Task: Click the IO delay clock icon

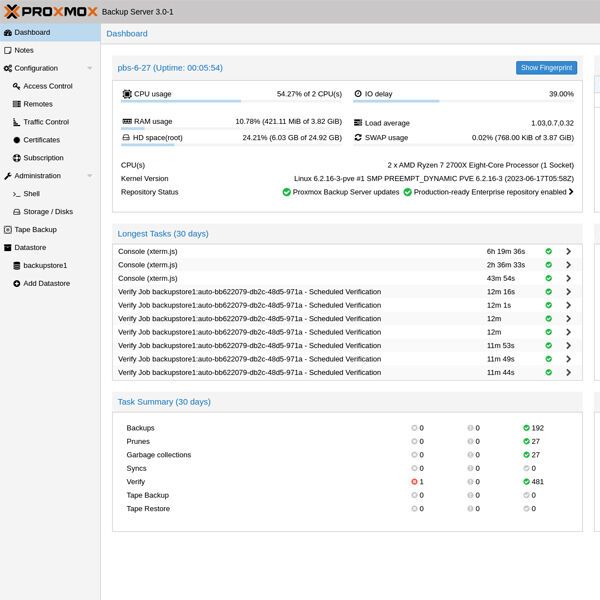Action: [358, 94]
